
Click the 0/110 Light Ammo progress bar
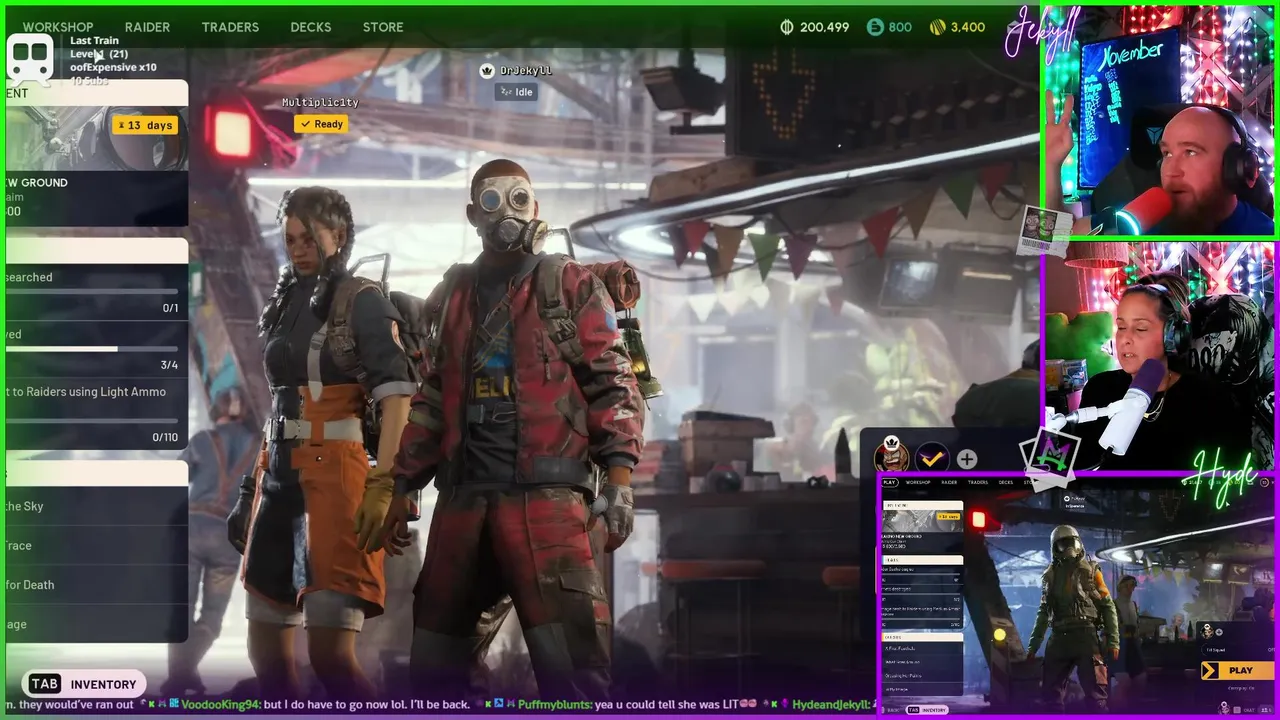92,421
